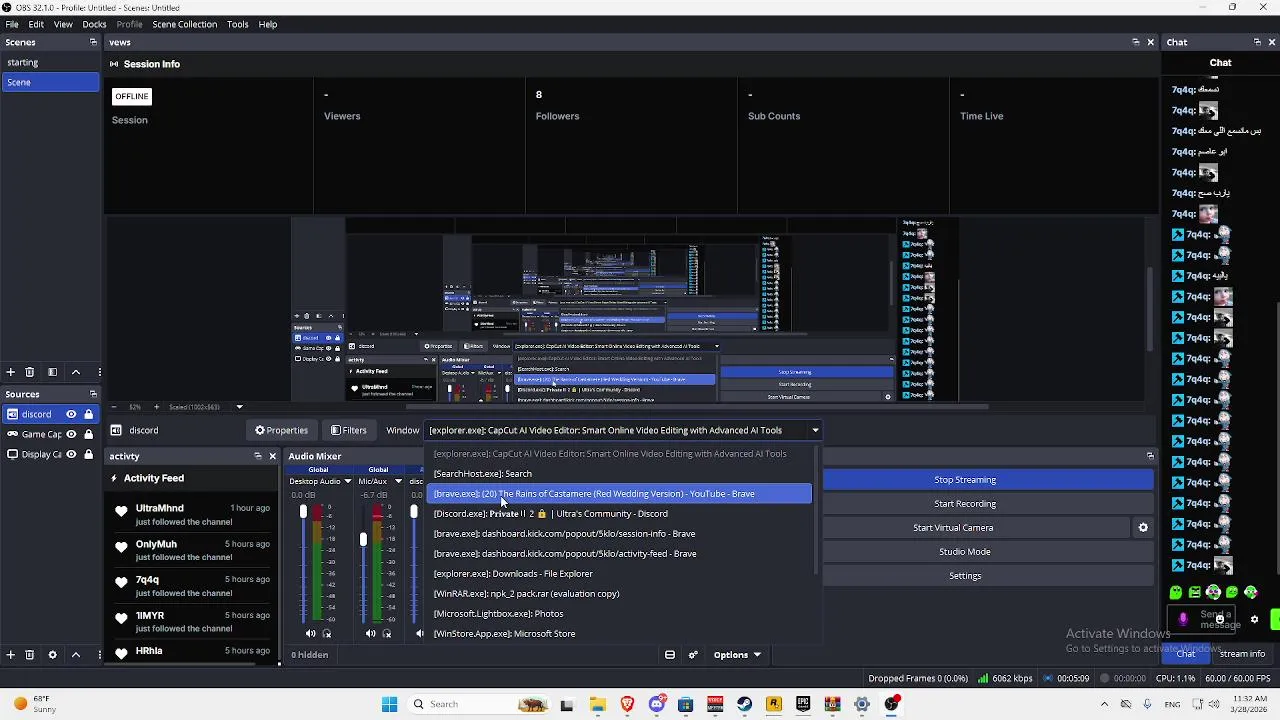Select the SearchHost.exe Search window option
1280x720 pixels.
[620, 474]
